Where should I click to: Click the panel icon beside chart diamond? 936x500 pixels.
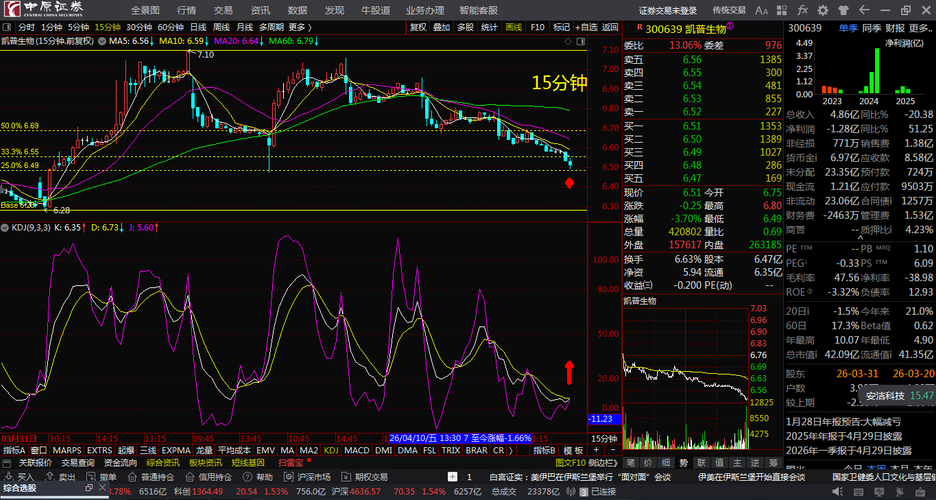(580, 41)
